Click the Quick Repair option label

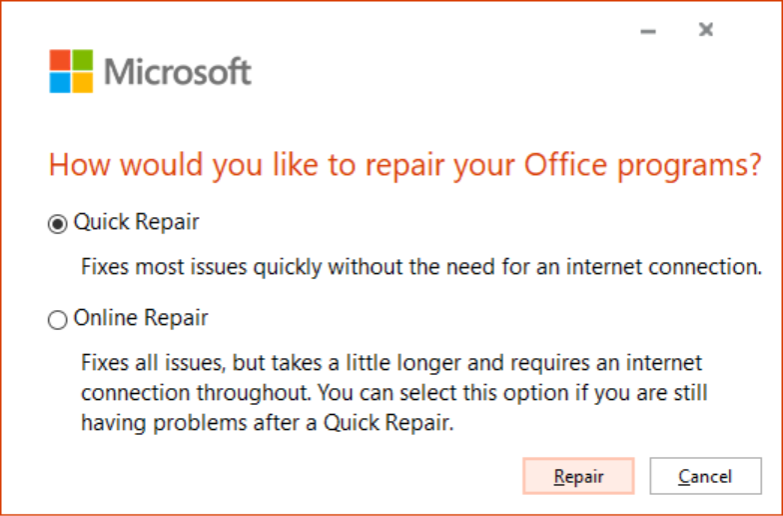(136, 223)
